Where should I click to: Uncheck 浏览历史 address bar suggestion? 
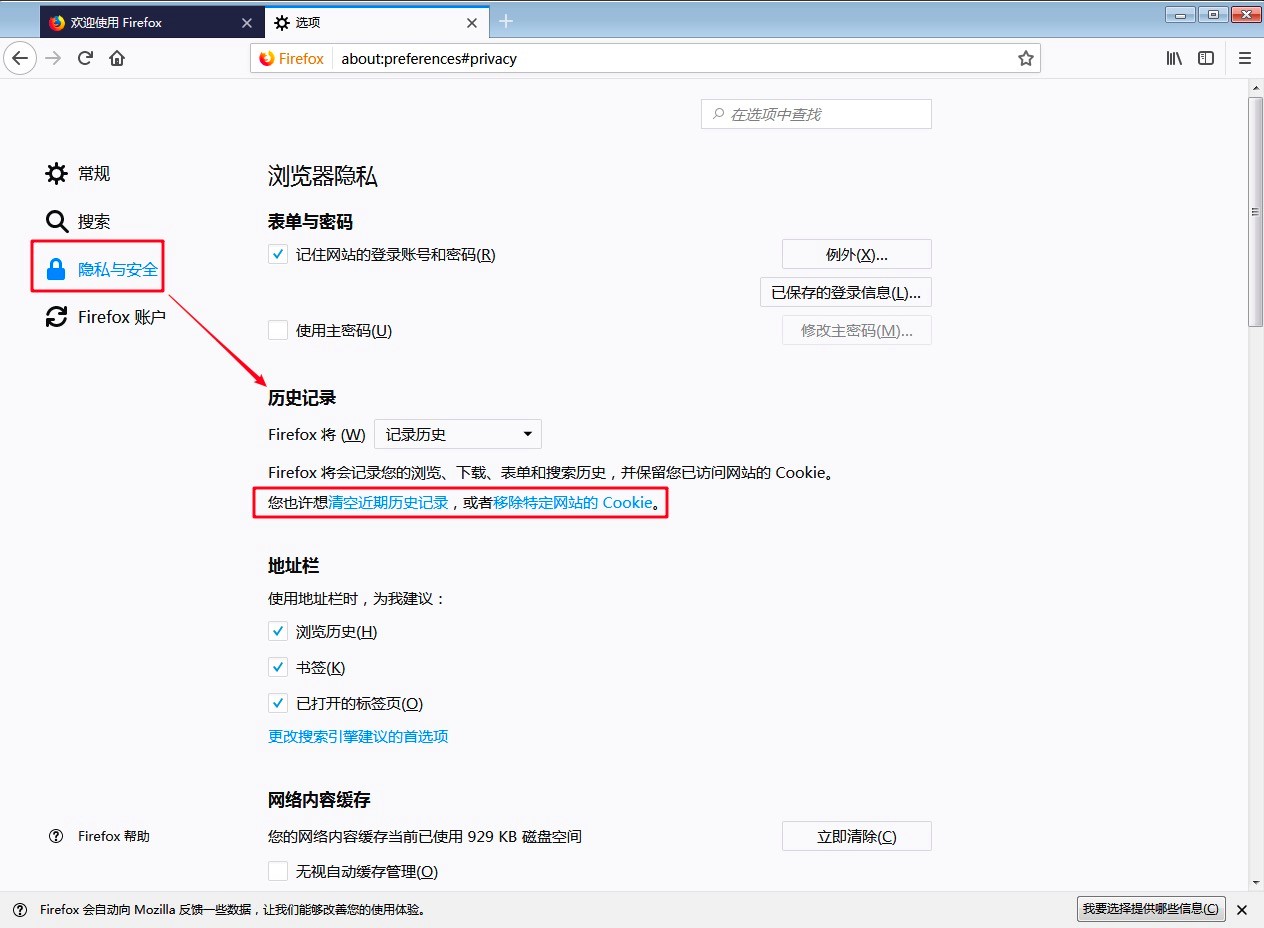[x=278, y=631]
